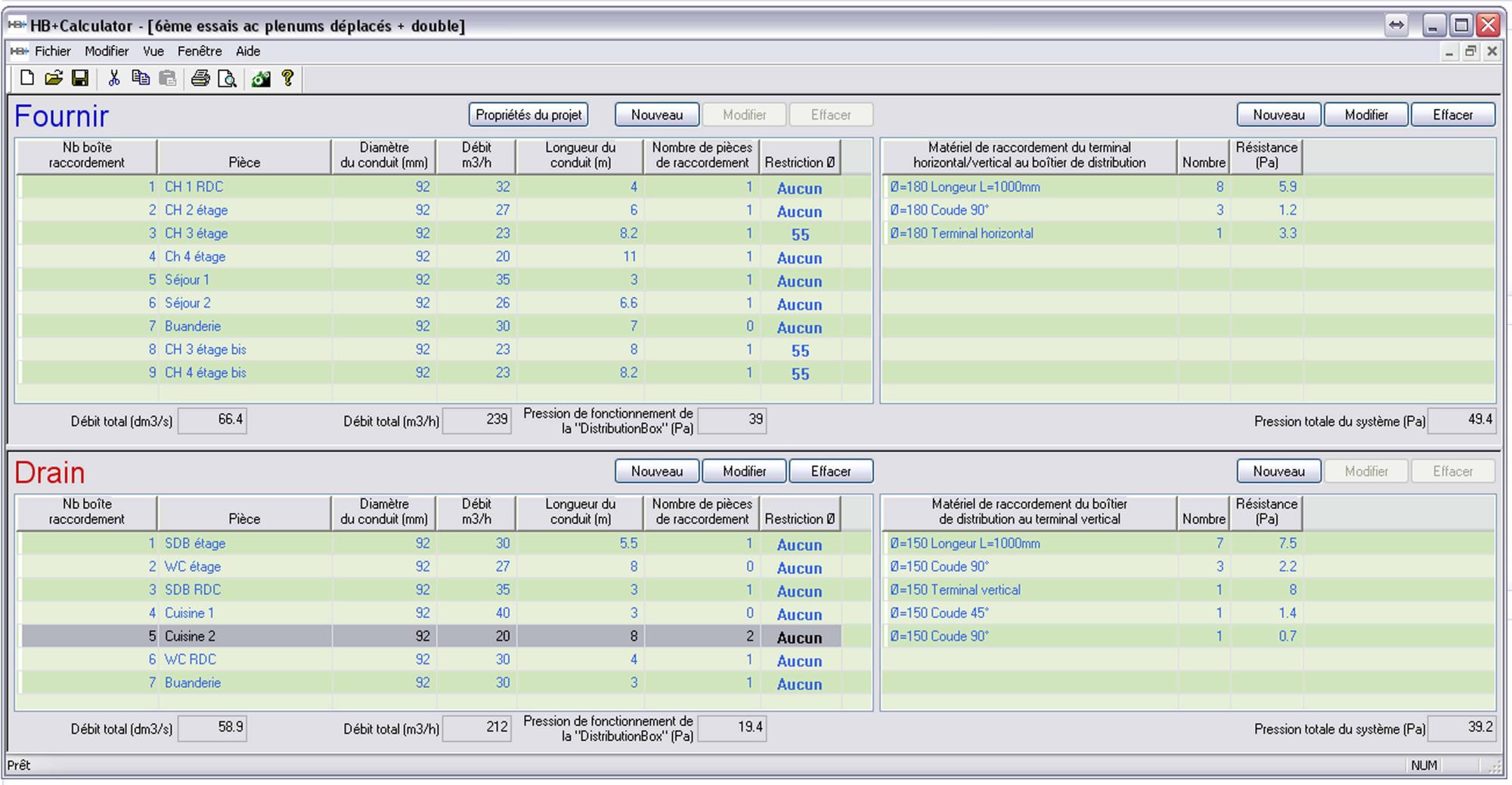Open the Vue menu
The image size is (1512, 785).
[x=153, y=51]
